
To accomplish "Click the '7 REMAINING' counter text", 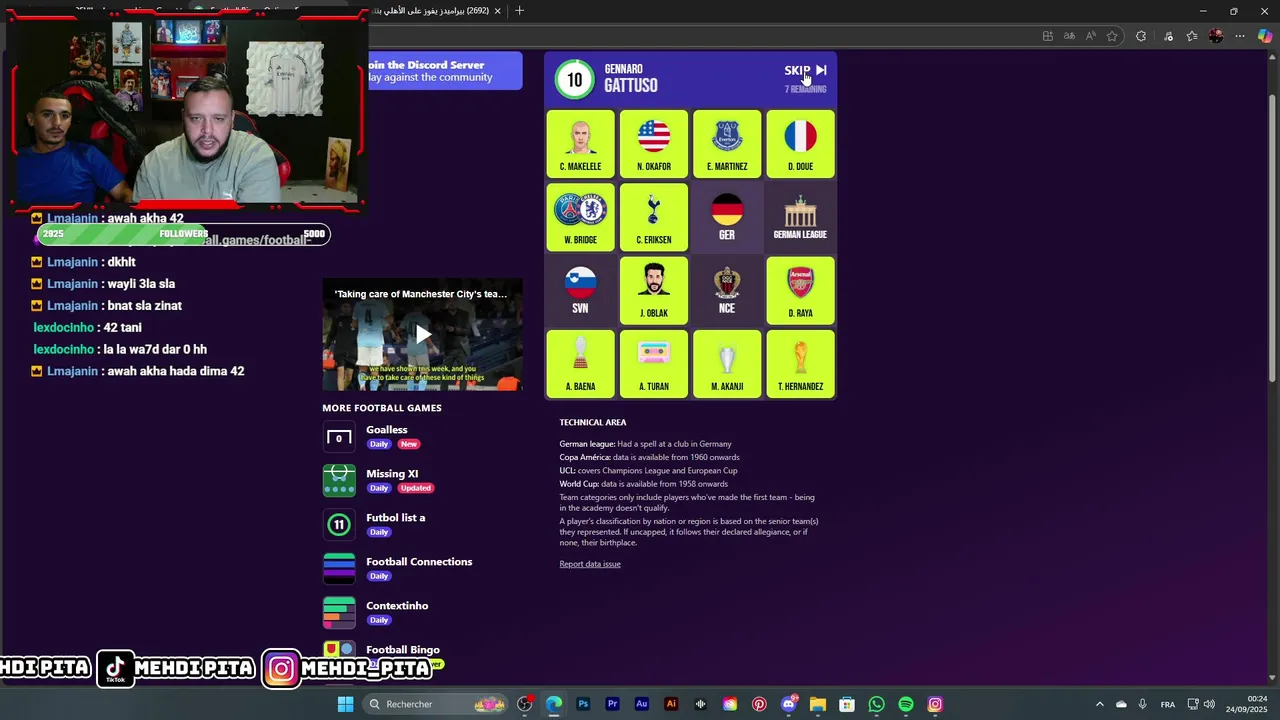I will click(805, 89).
